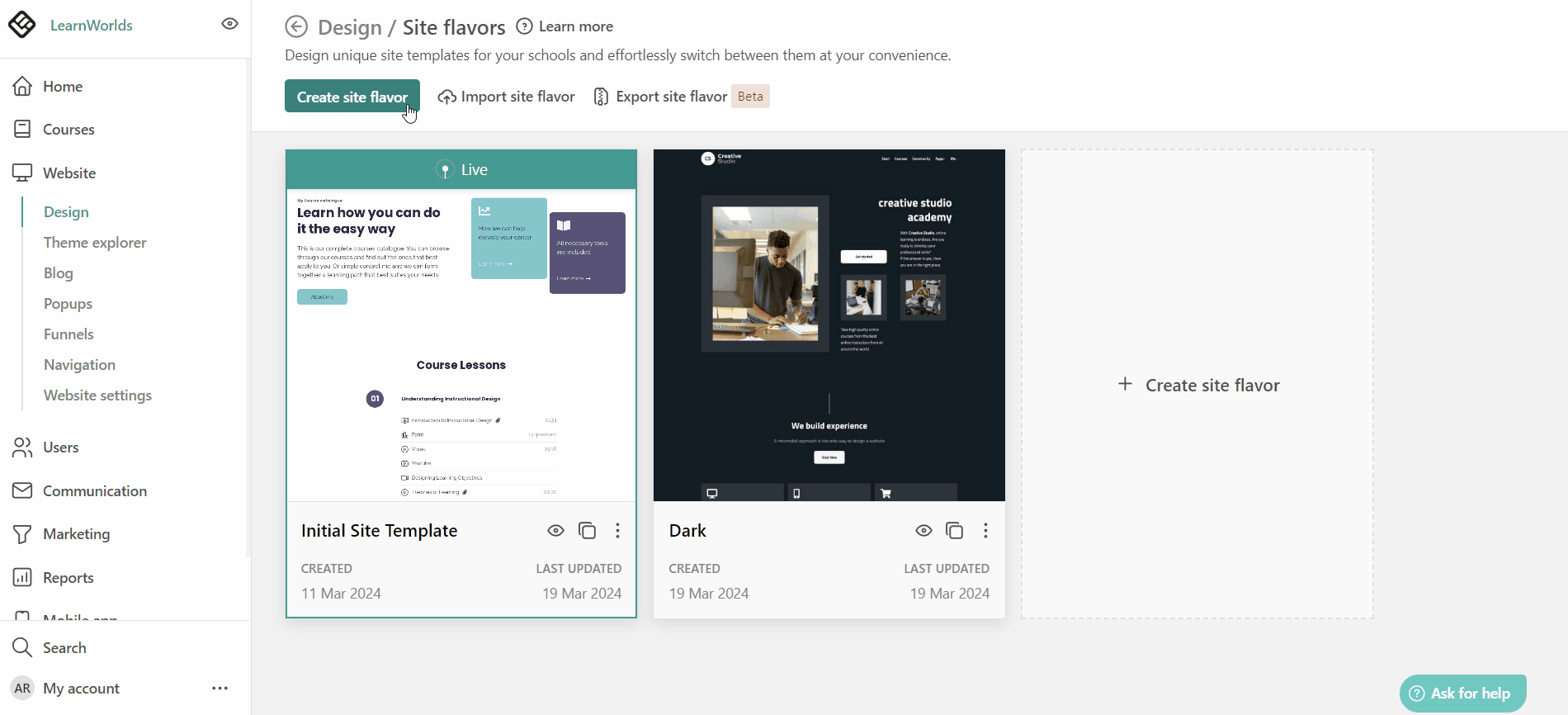Duplicate the Initial Site Template flavor
The height and width of the screenshot is (715, 1568).
pos(587,531)
